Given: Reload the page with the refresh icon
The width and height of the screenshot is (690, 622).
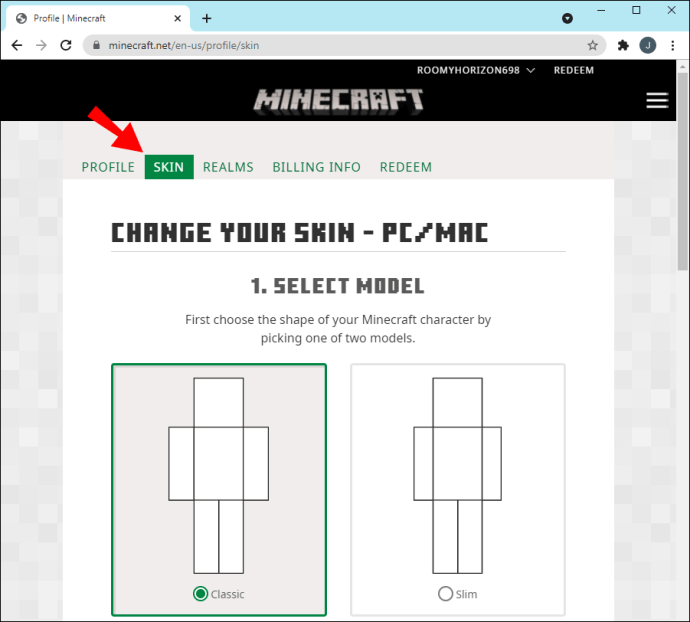Looking at the screenshot, I should tap(66, 45).
